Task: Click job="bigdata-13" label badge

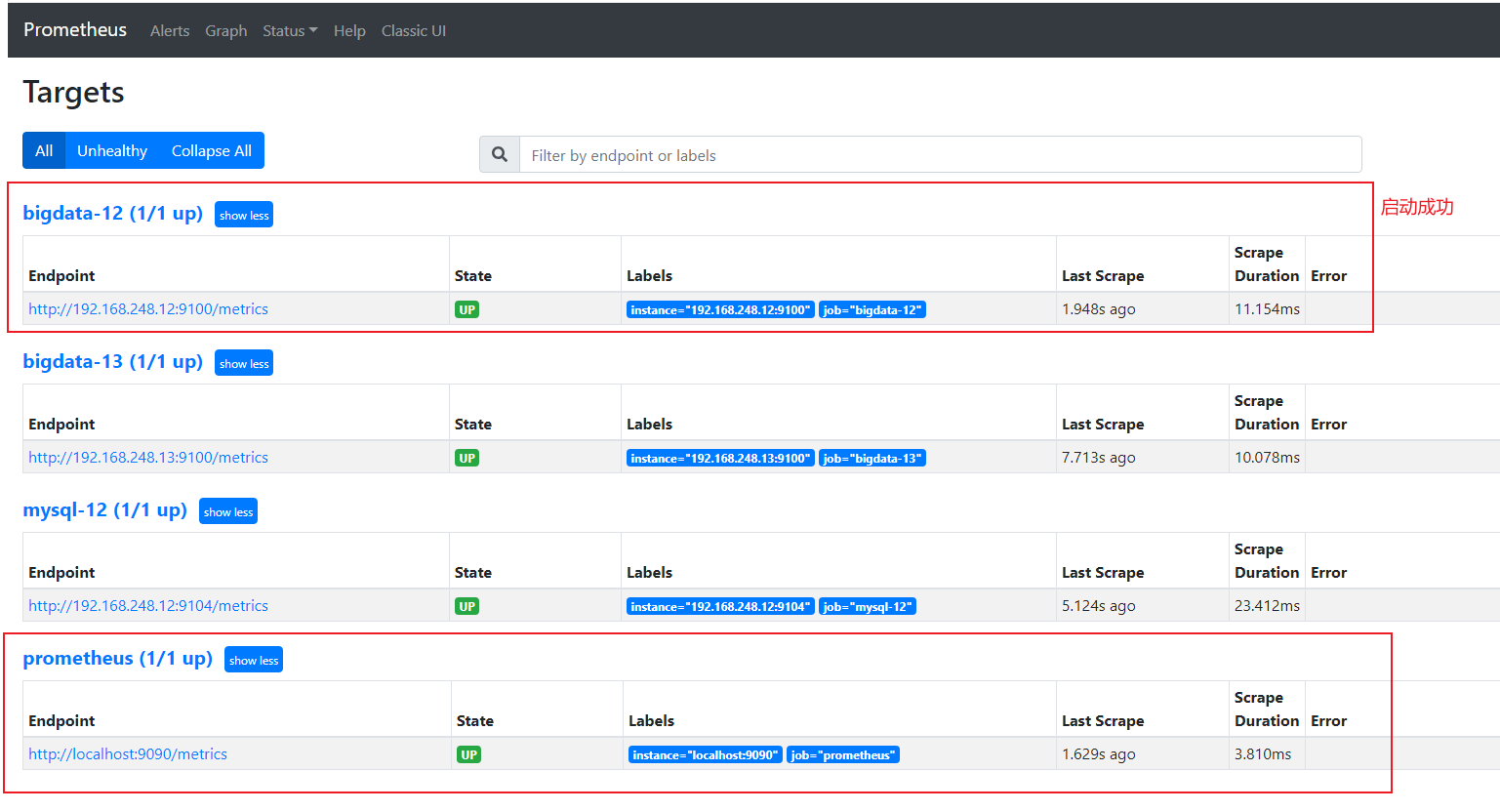Action: point(872,458)
